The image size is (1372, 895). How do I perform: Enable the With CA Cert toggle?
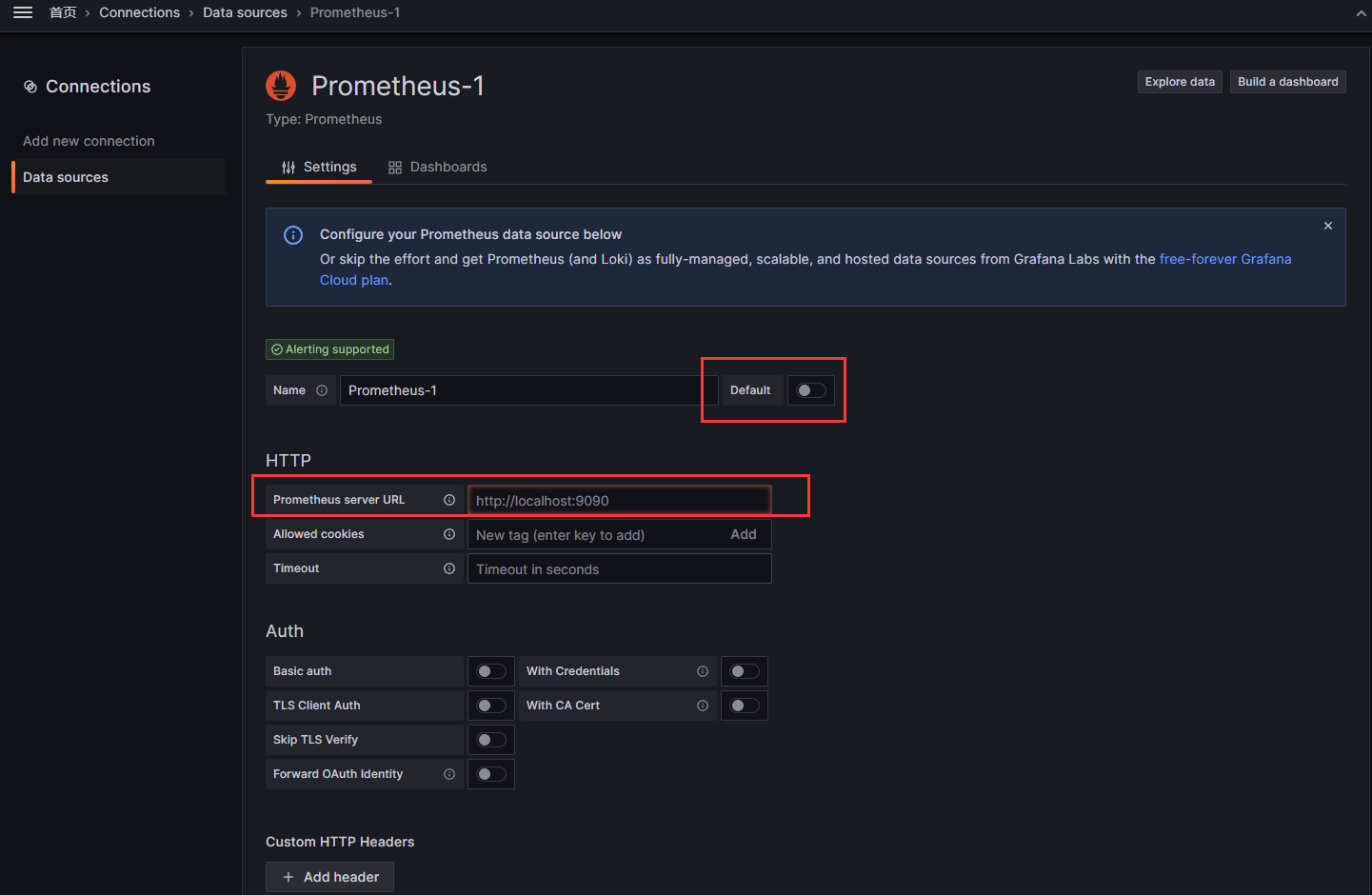745,706
